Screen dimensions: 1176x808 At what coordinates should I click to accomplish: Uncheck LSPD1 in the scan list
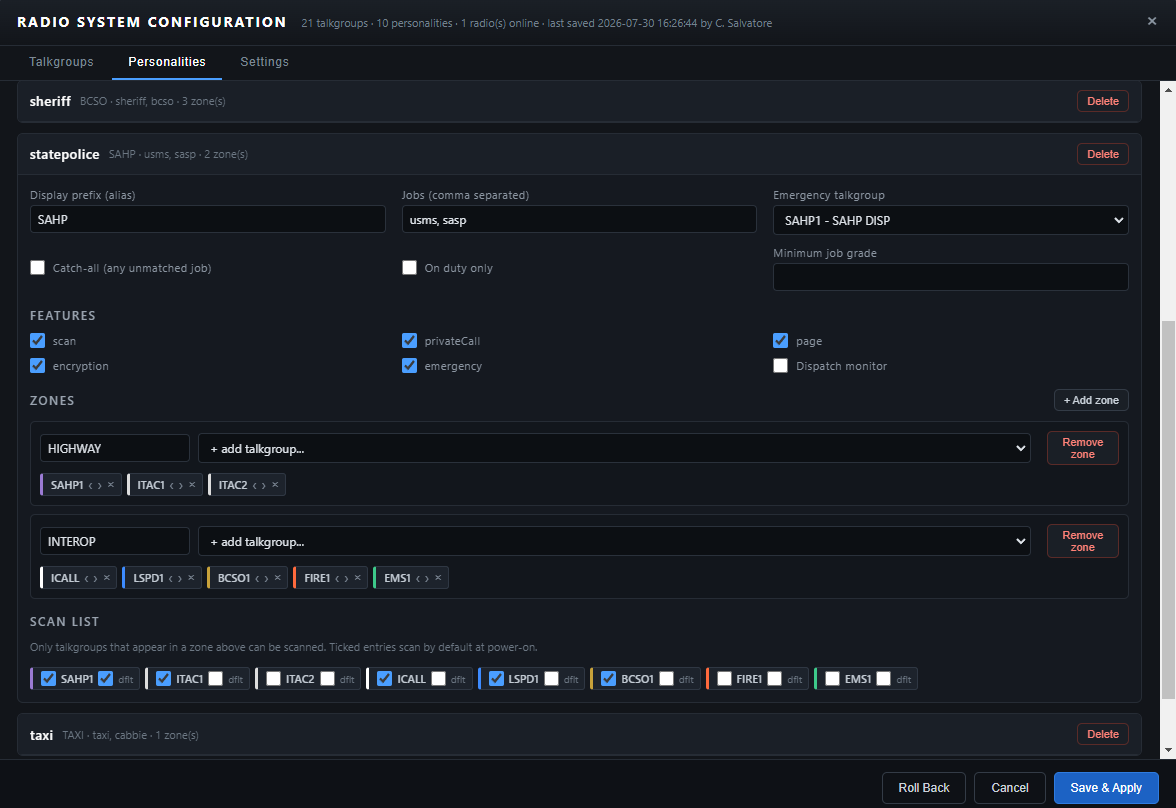[x=496, y=678]
